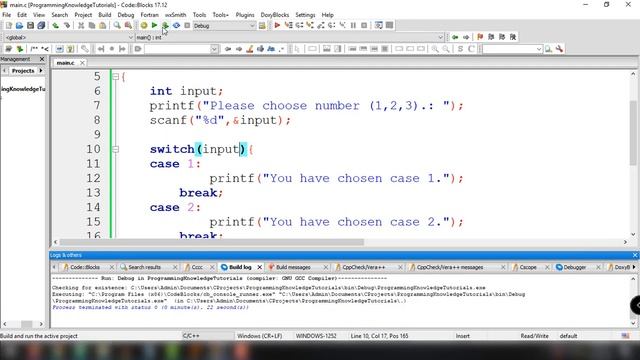Click the Projects tab in Management panel
This screenshot has height=360, width=640.
coord(23,71)
